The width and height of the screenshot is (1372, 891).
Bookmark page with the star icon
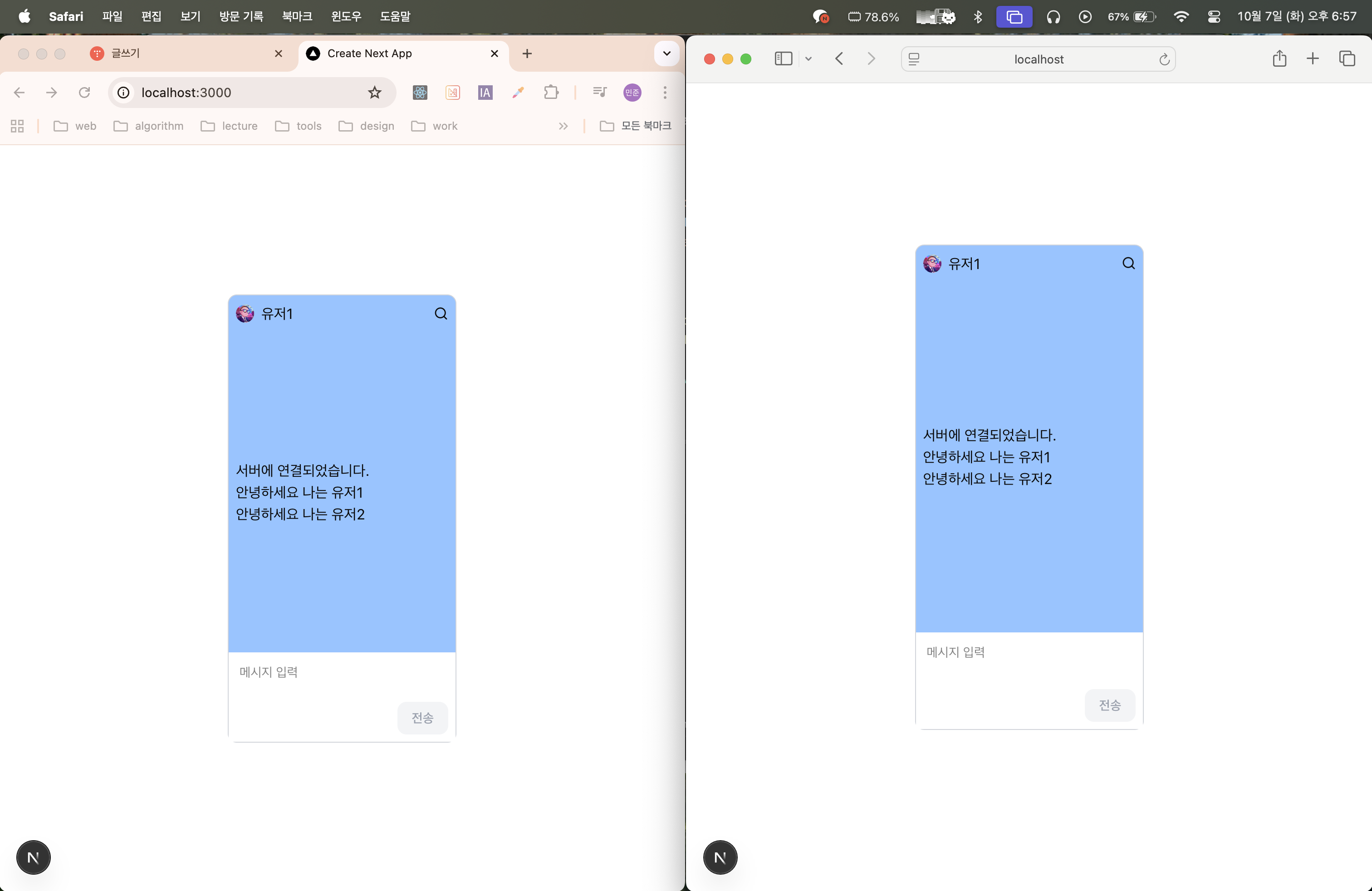pos(375,92)
